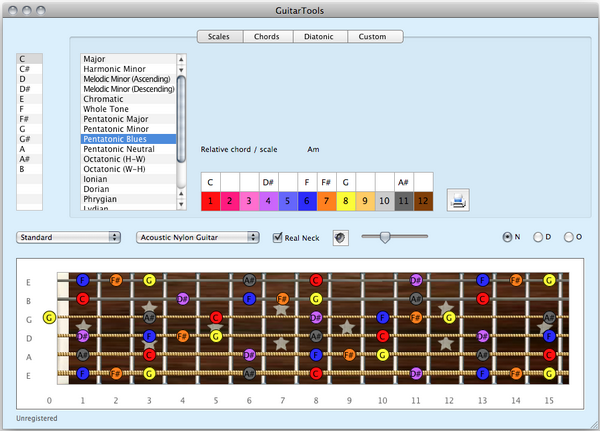Click red C note on A string fret 3
The width and height of the screenshot is (600, 431).
[x=149, y=355]
